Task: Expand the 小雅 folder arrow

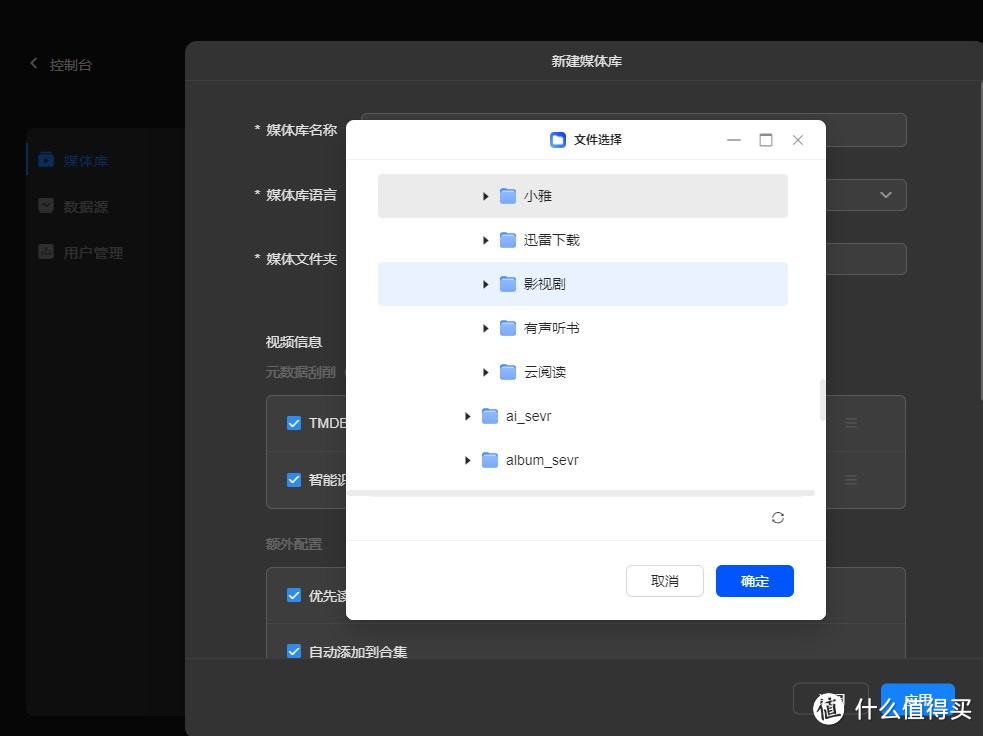Action: click(x=485, y=196)
